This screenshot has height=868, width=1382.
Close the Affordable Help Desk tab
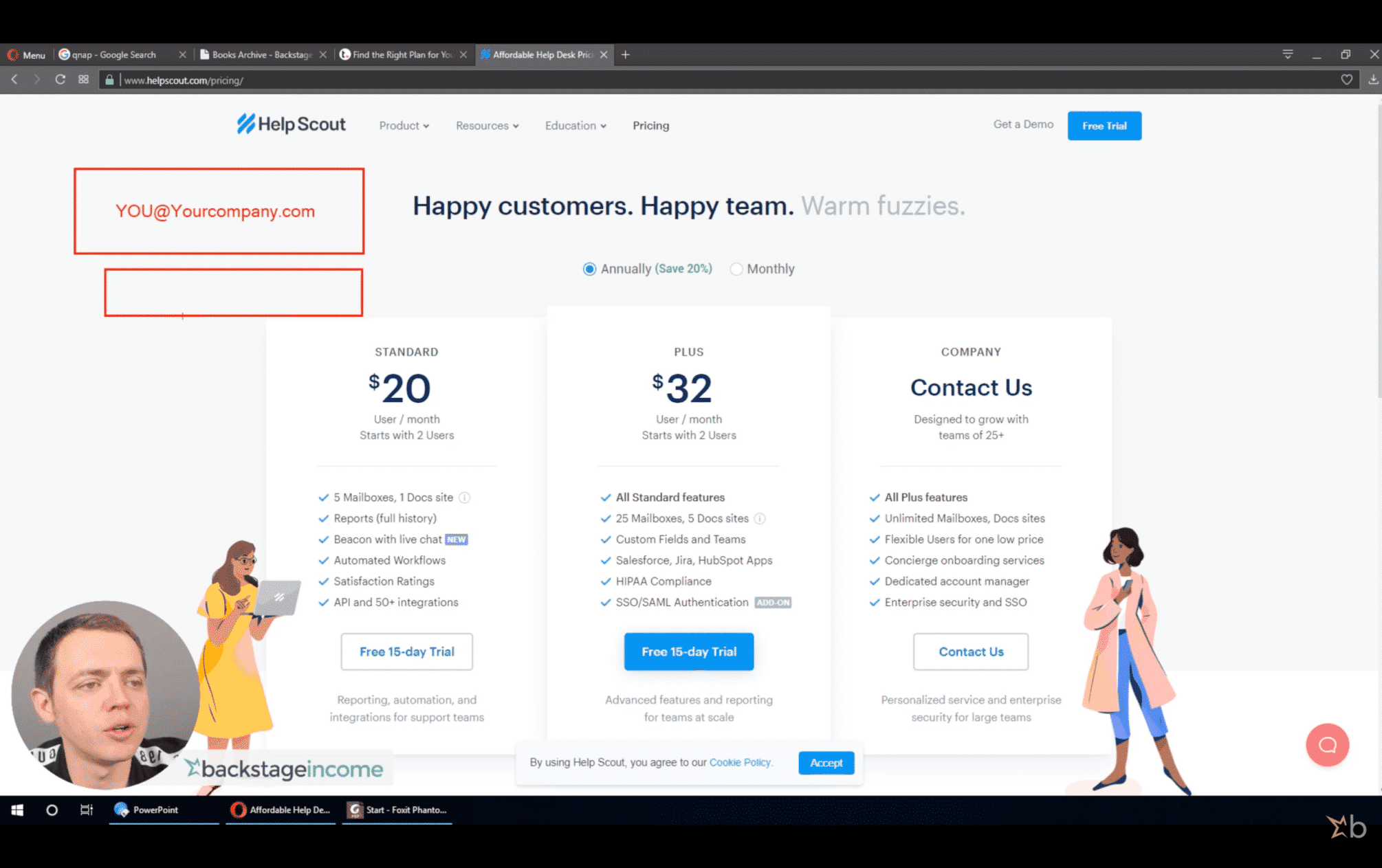coord(604,54)
